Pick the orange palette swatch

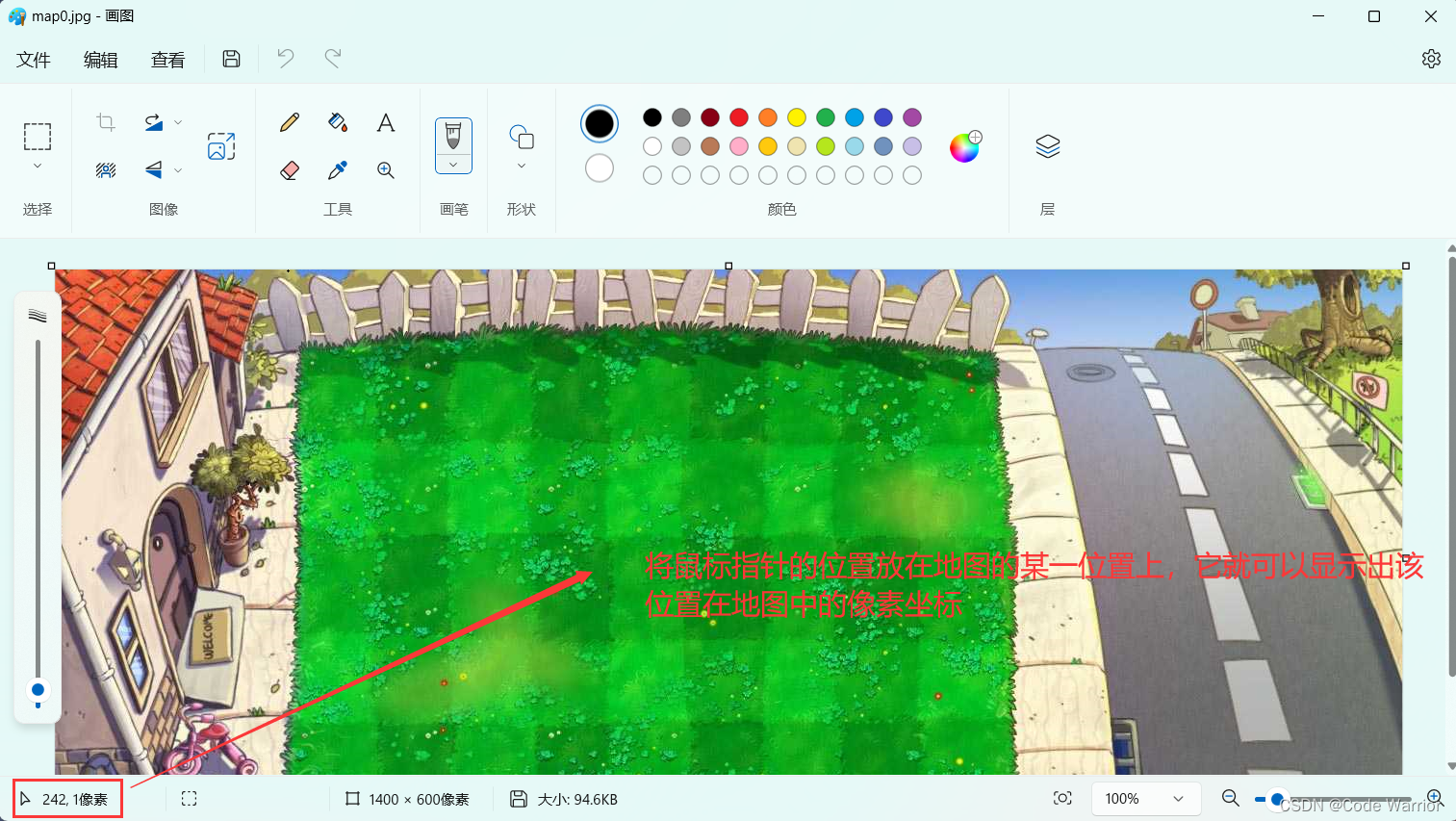tap(768, 117)
